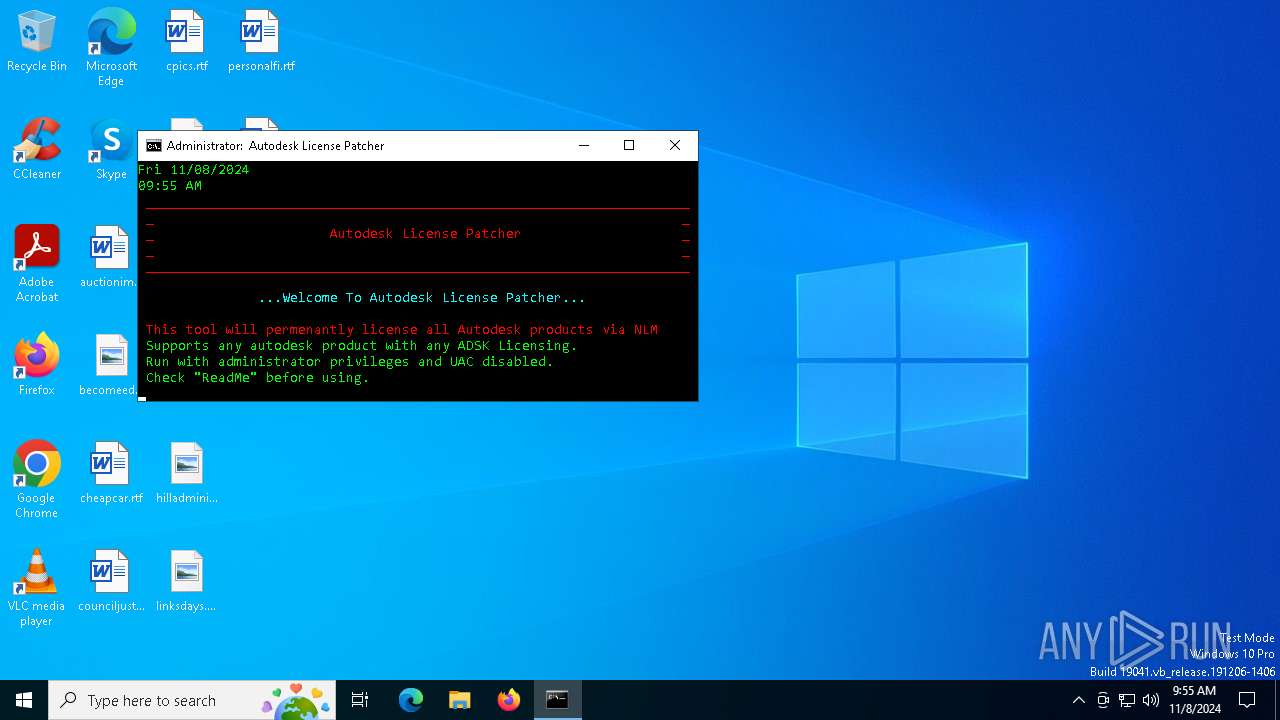Screen dimensions: 1280x720
Task: Open Firefox from the taskbar
Action: 509,700
